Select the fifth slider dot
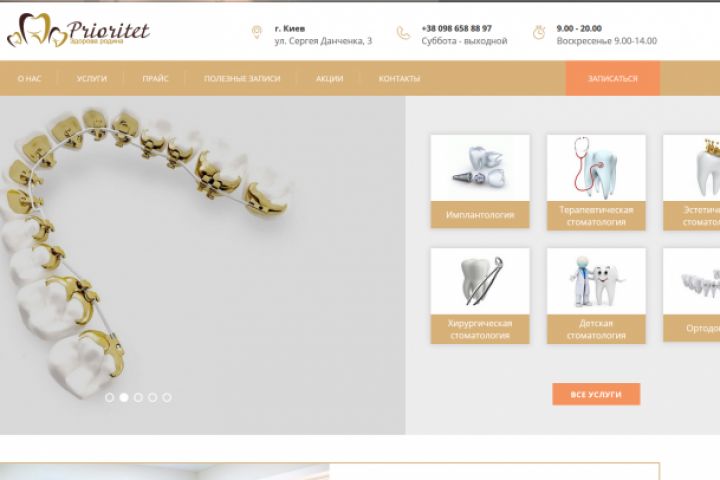This screenshot has height=480, width=720. (167, 397)
